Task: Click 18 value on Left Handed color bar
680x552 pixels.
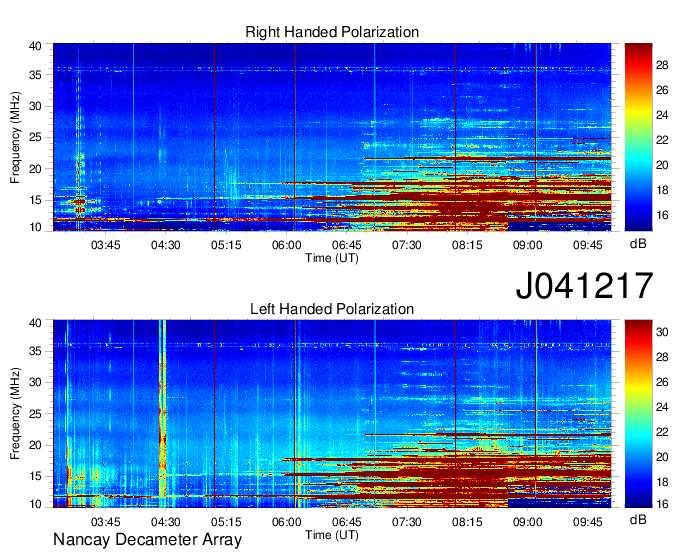Action: tap(662, 482)
